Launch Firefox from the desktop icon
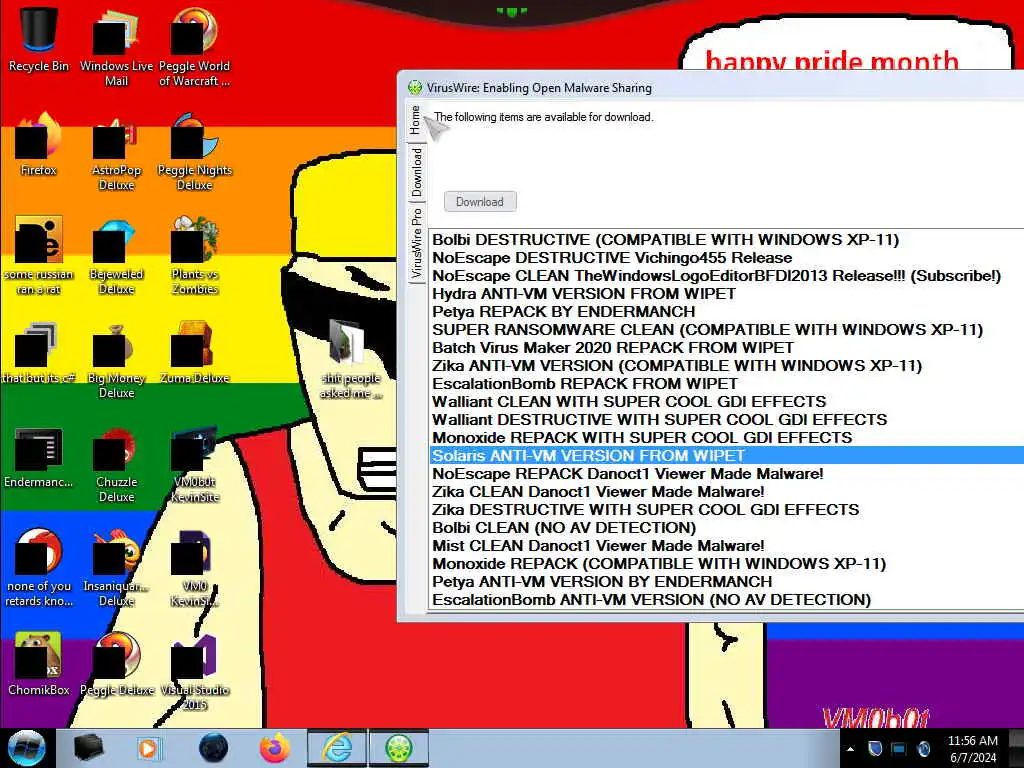The width and height of the screenshot is (1024, 768). [39, 145]
